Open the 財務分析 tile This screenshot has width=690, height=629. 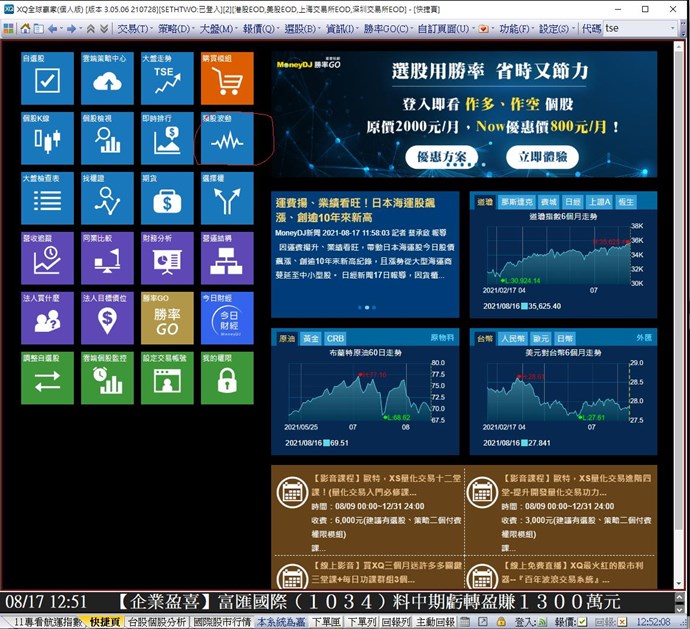coord(167,258)
